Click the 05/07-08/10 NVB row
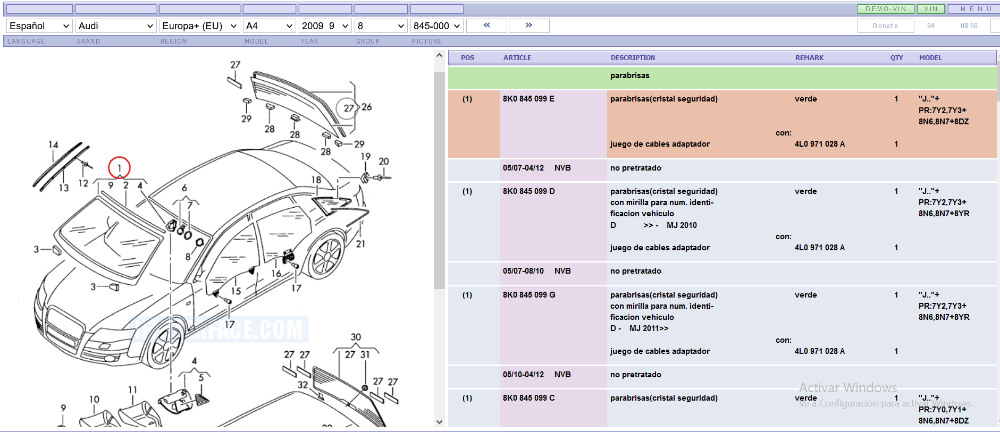The image size is (1000, 432). pyautogui.click(x=722, y=272)
